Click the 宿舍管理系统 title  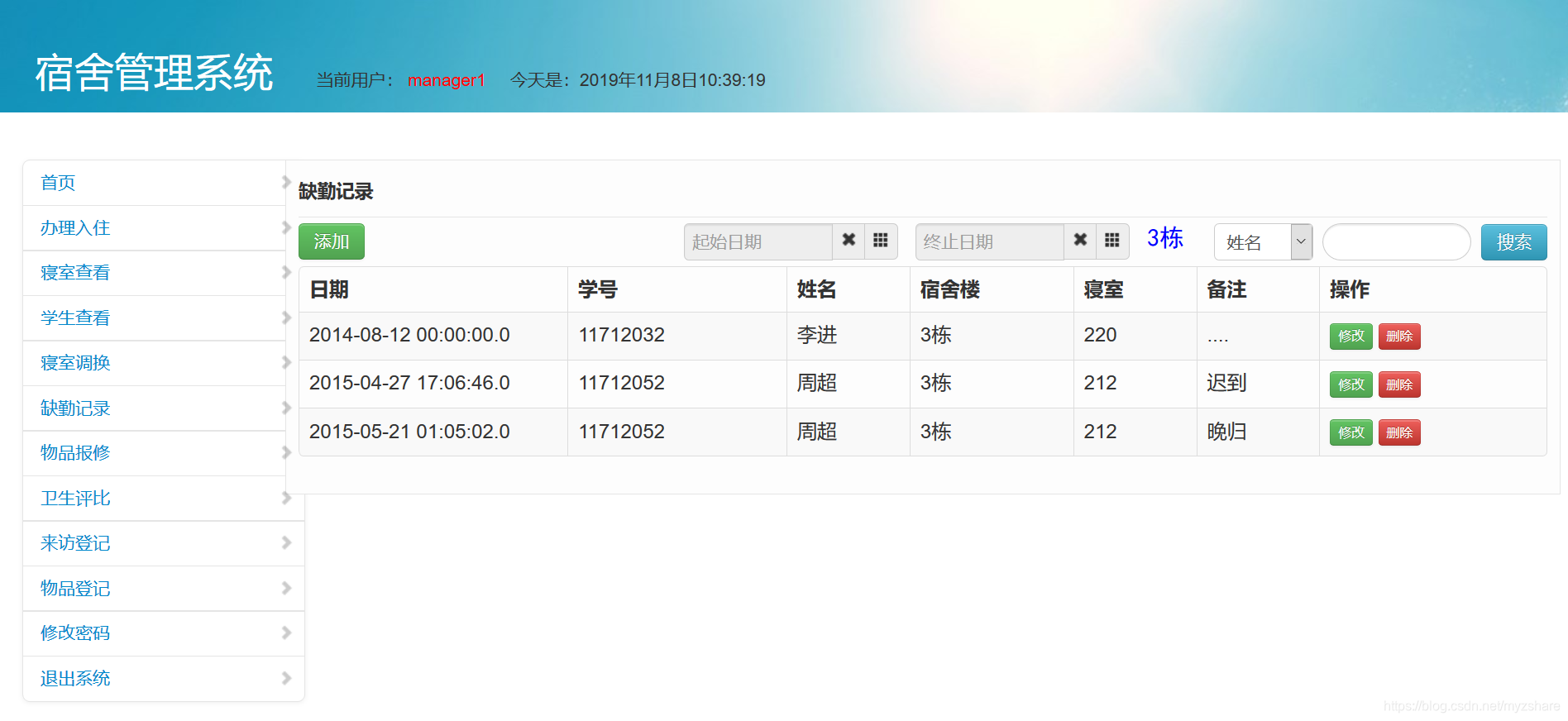point(154,73)
